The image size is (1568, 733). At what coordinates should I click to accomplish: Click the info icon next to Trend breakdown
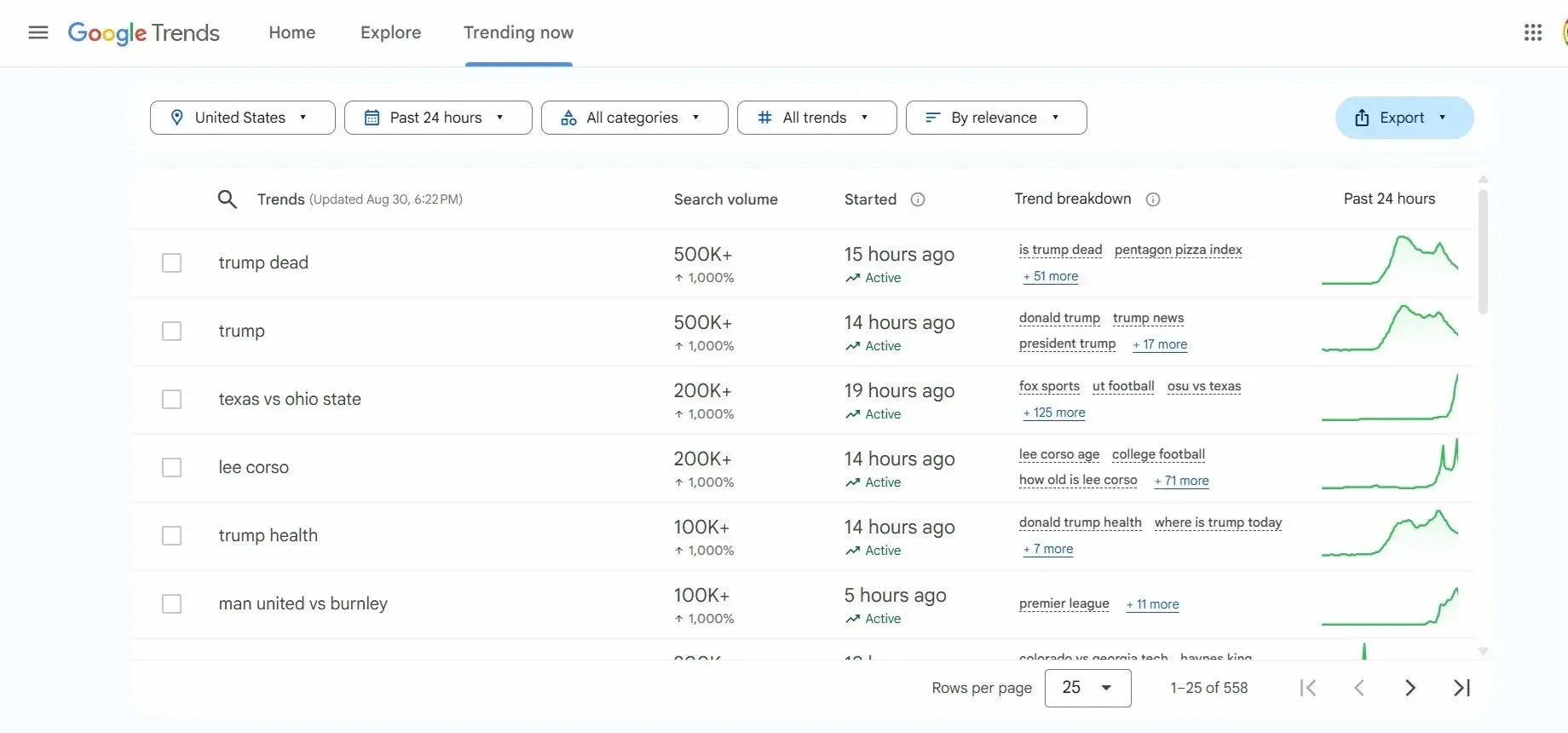point(1153,199)
